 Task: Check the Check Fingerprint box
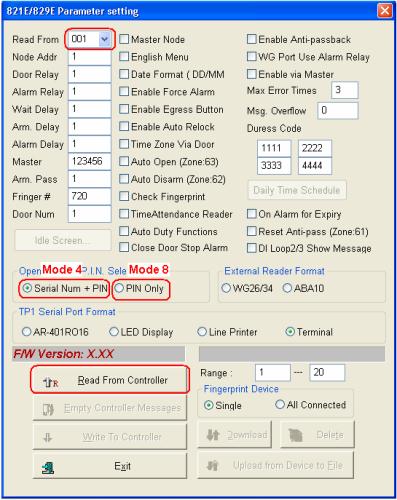124,196
